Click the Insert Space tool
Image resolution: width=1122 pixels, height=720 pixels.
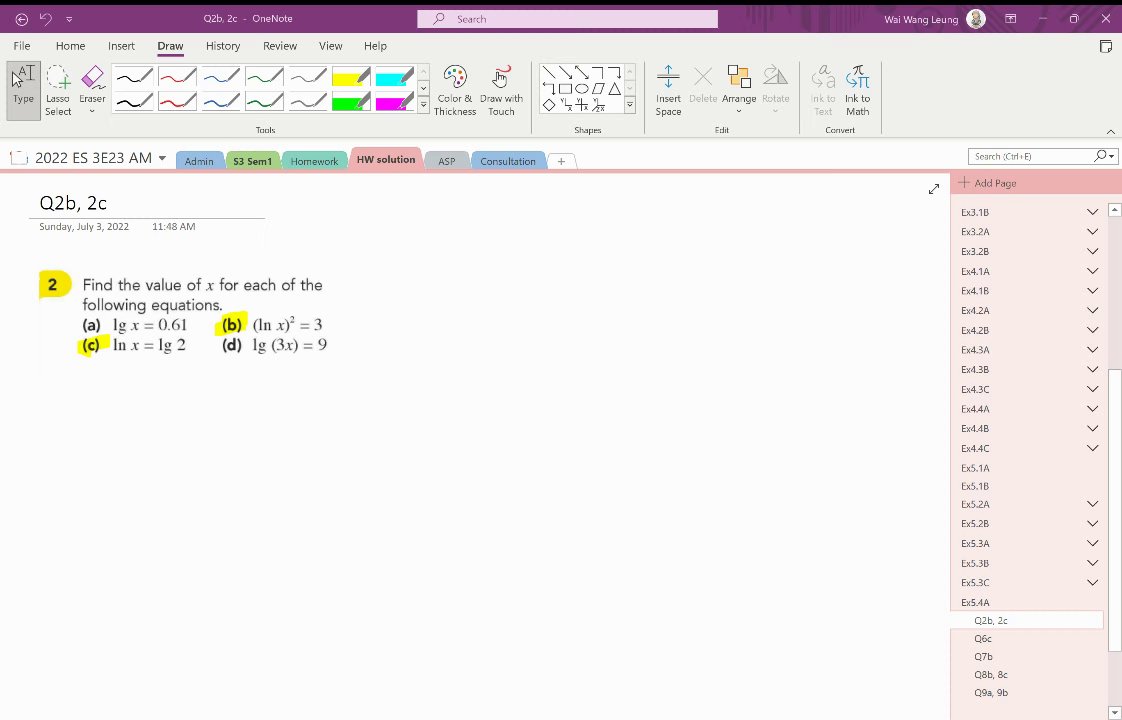668,91
